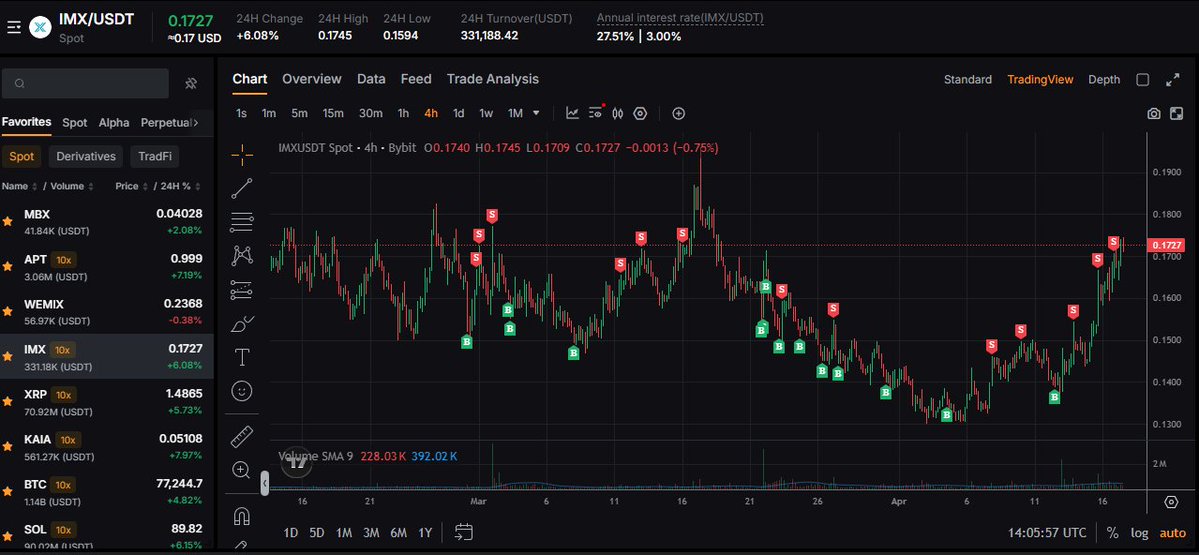
Task: Select the Text annotation tool
Action: (242, 357)
